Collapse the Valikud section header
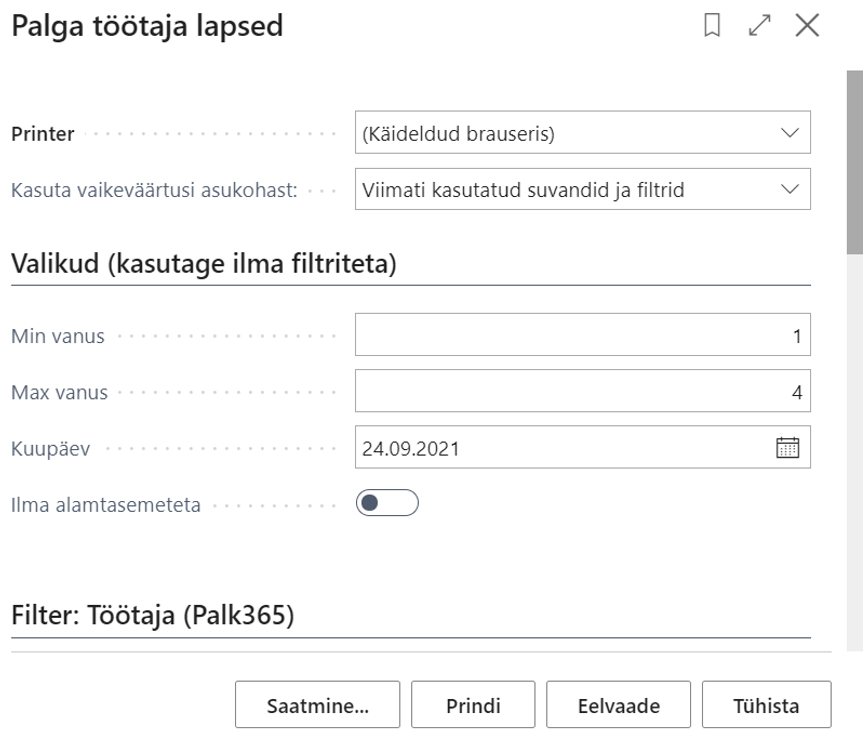This screenshot has height=737, width=867. (x=204, y=263)
